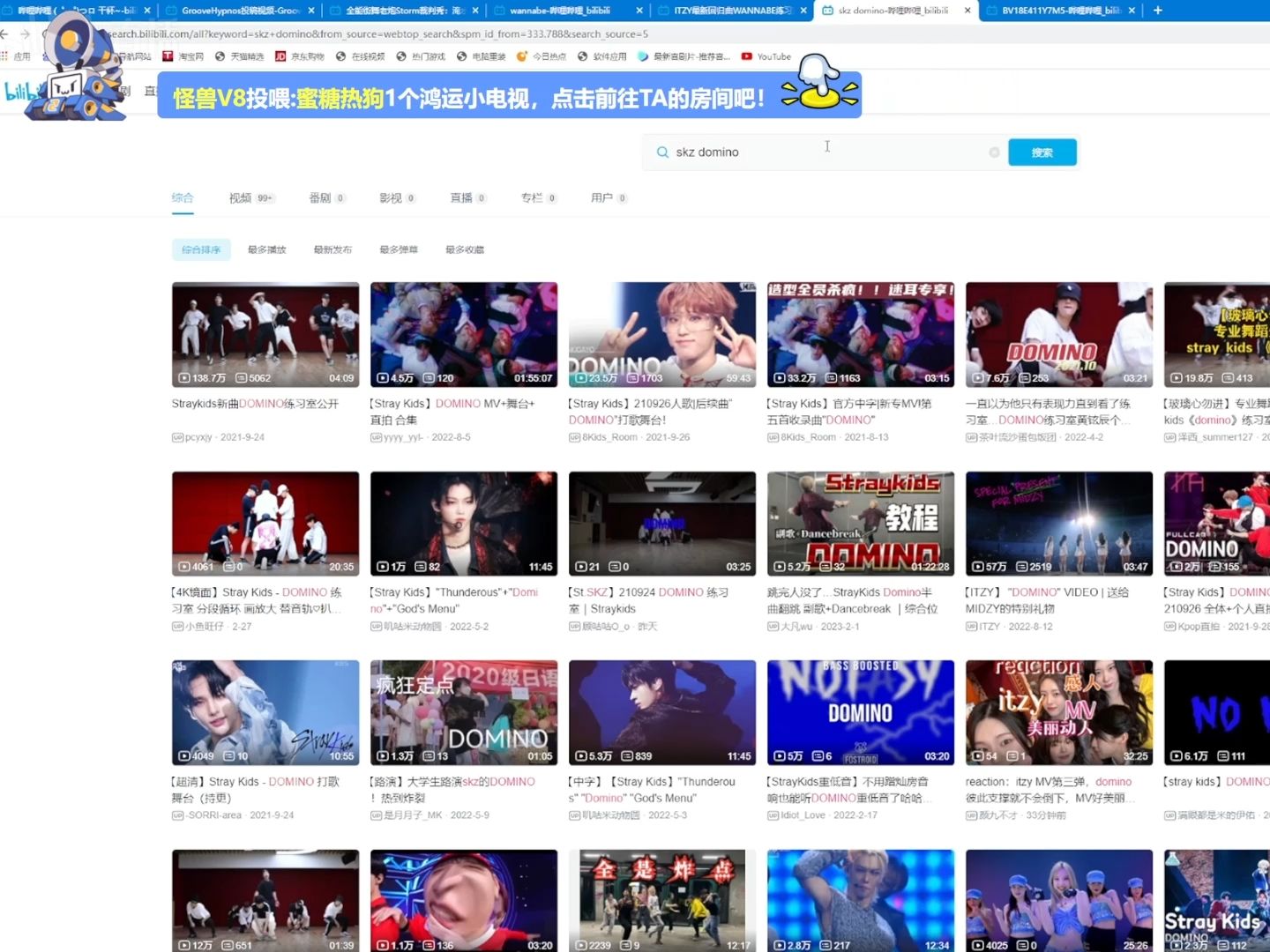Sort results by 最多弹幕
The height and width of the screenshot is (952, 1270).
click(x=399, y=249)
